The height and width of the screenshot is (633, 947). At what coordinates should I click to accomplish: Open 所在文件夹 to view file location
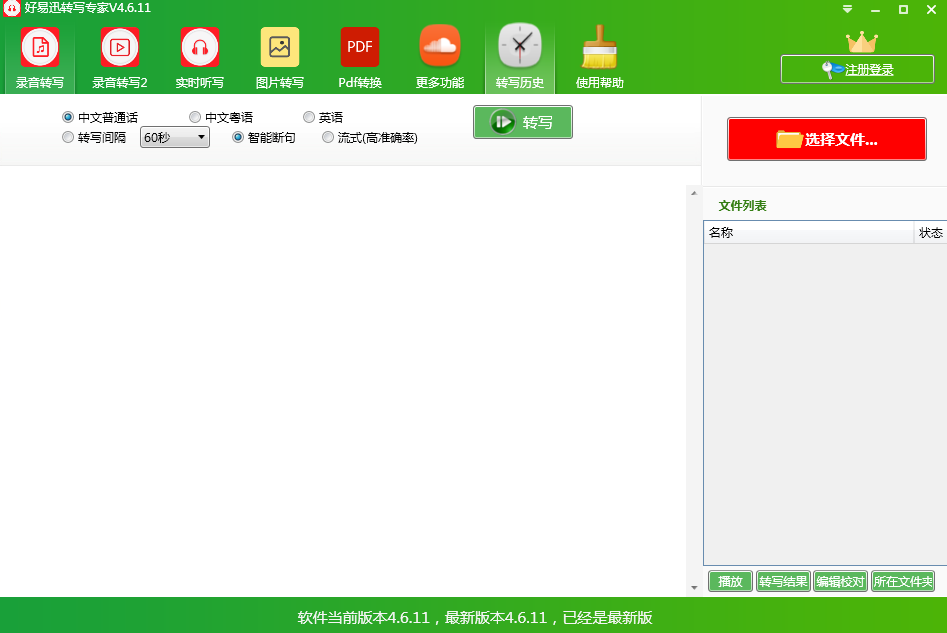tap(902, 581)
